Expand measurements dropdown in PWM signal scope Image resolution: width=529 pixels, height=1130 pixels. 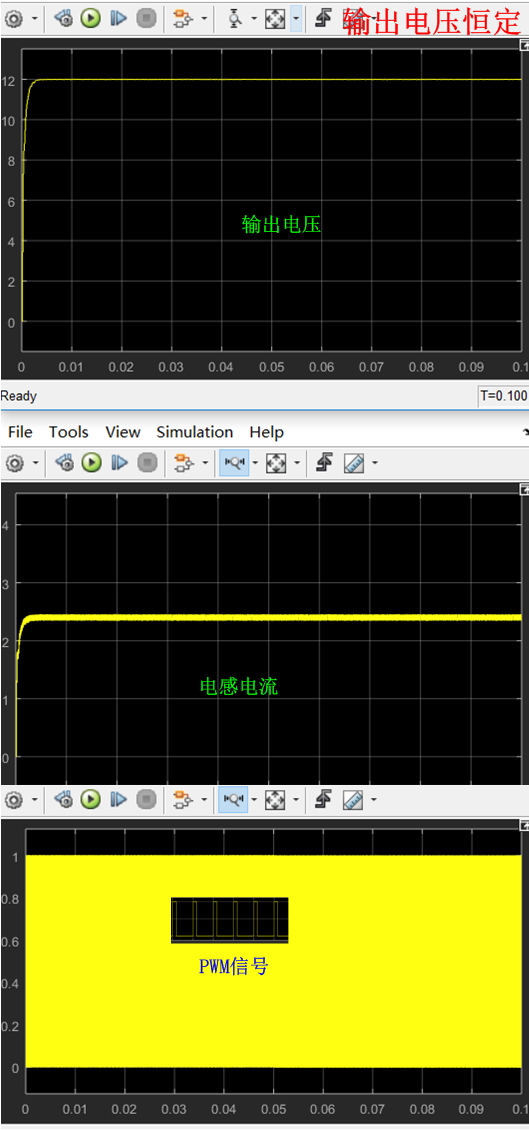373,799
